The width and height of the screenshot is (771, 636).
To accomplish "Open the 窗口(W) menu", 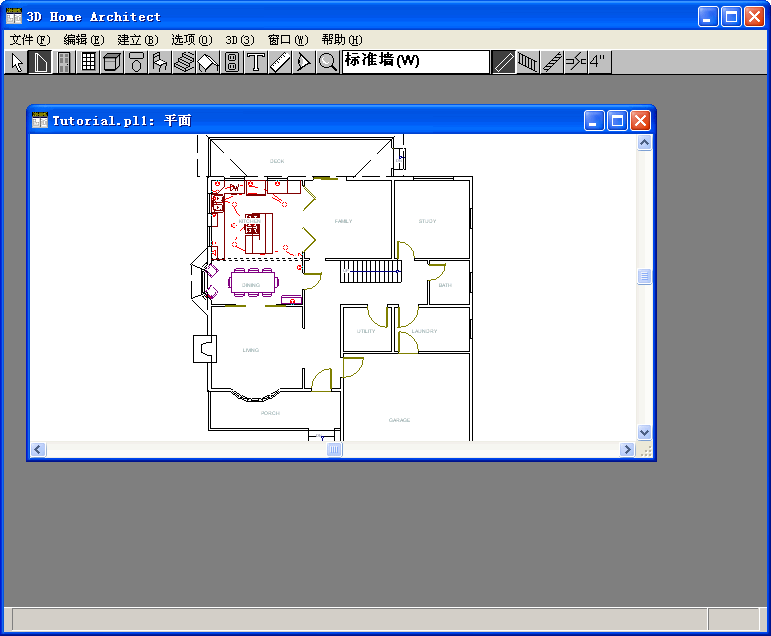I will [288, 40].
